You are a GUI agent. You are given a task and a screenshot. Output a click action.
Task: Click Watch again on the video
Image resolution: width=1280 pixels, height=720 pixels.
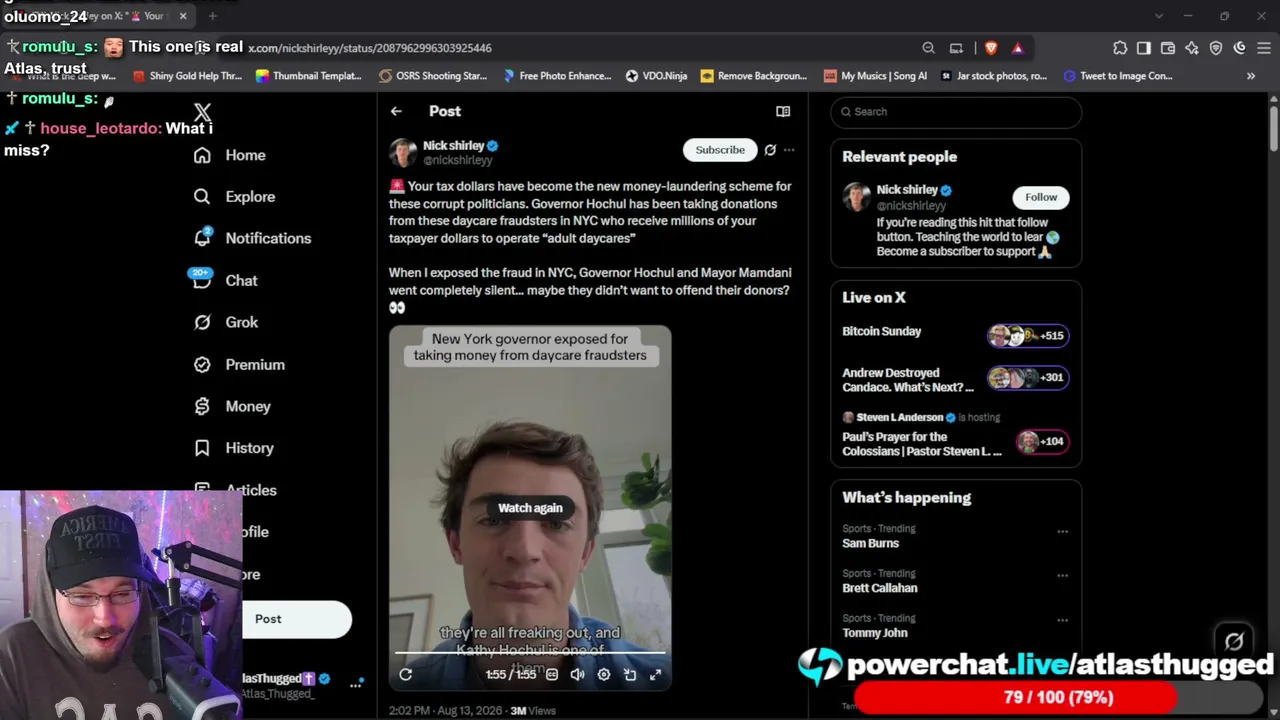click(530, 508)
